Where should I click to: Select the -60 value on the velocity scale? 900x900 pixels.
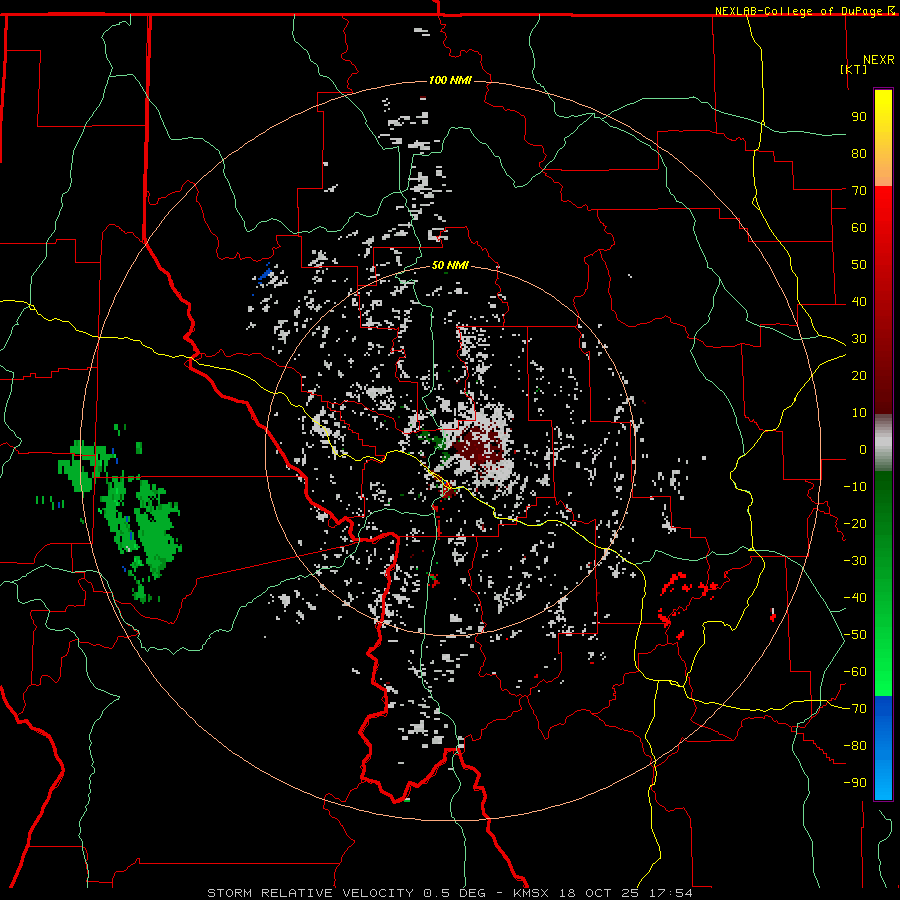(855, 672)
